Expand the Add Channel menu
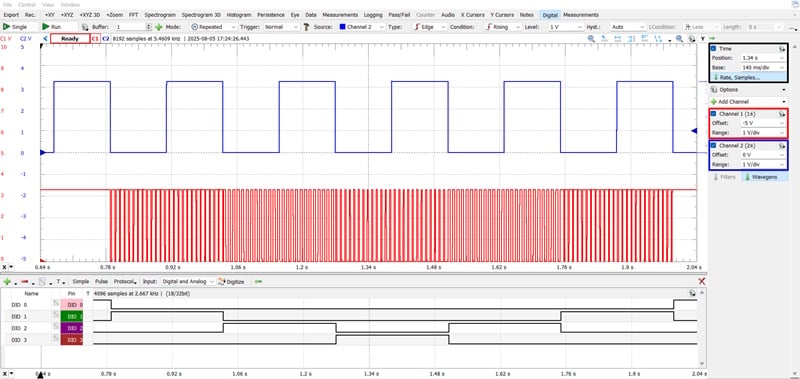 coord(748,102)
